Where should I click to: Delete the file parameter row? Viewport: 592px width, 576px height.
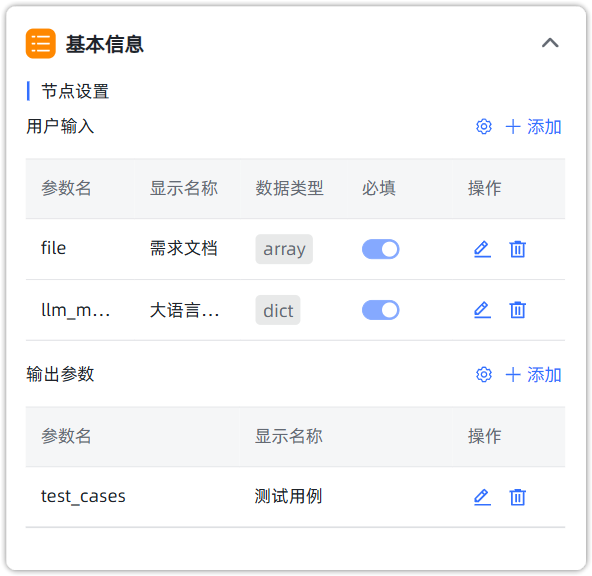point(517,249)
